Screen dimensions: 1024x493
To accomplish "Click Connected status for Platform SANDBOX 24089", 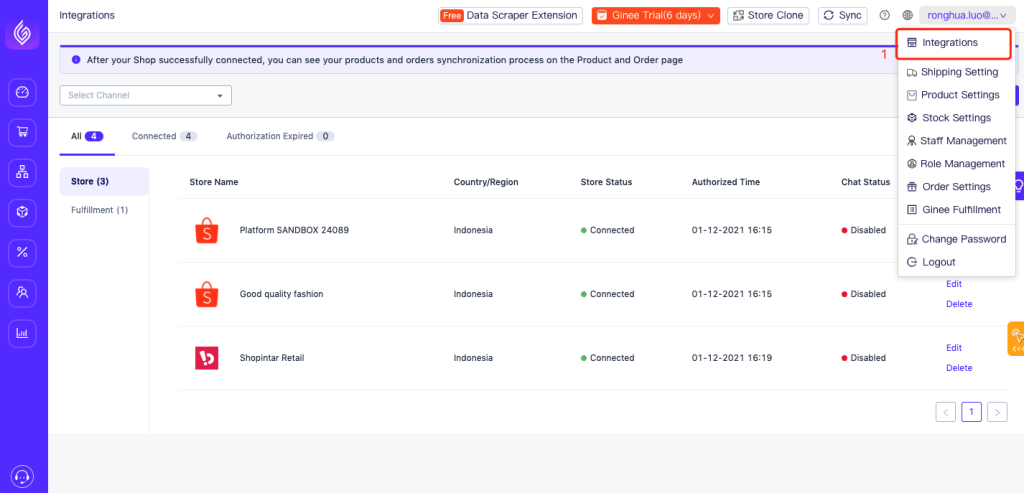I will (x=607, y=231).
